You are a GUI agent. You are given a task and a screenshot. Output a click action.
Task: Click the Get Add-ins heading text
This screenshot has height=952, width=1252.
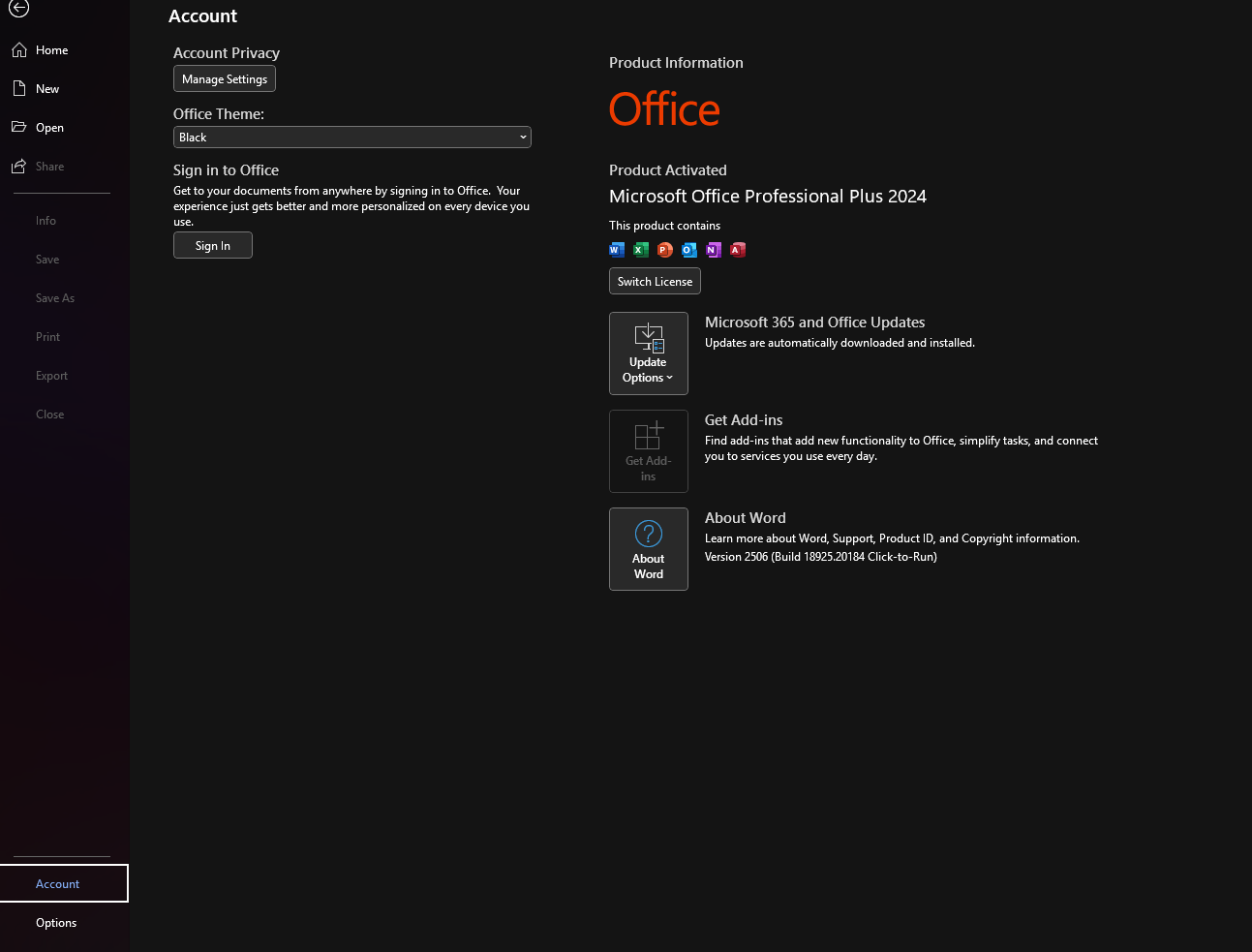click(x=744, y=420)
